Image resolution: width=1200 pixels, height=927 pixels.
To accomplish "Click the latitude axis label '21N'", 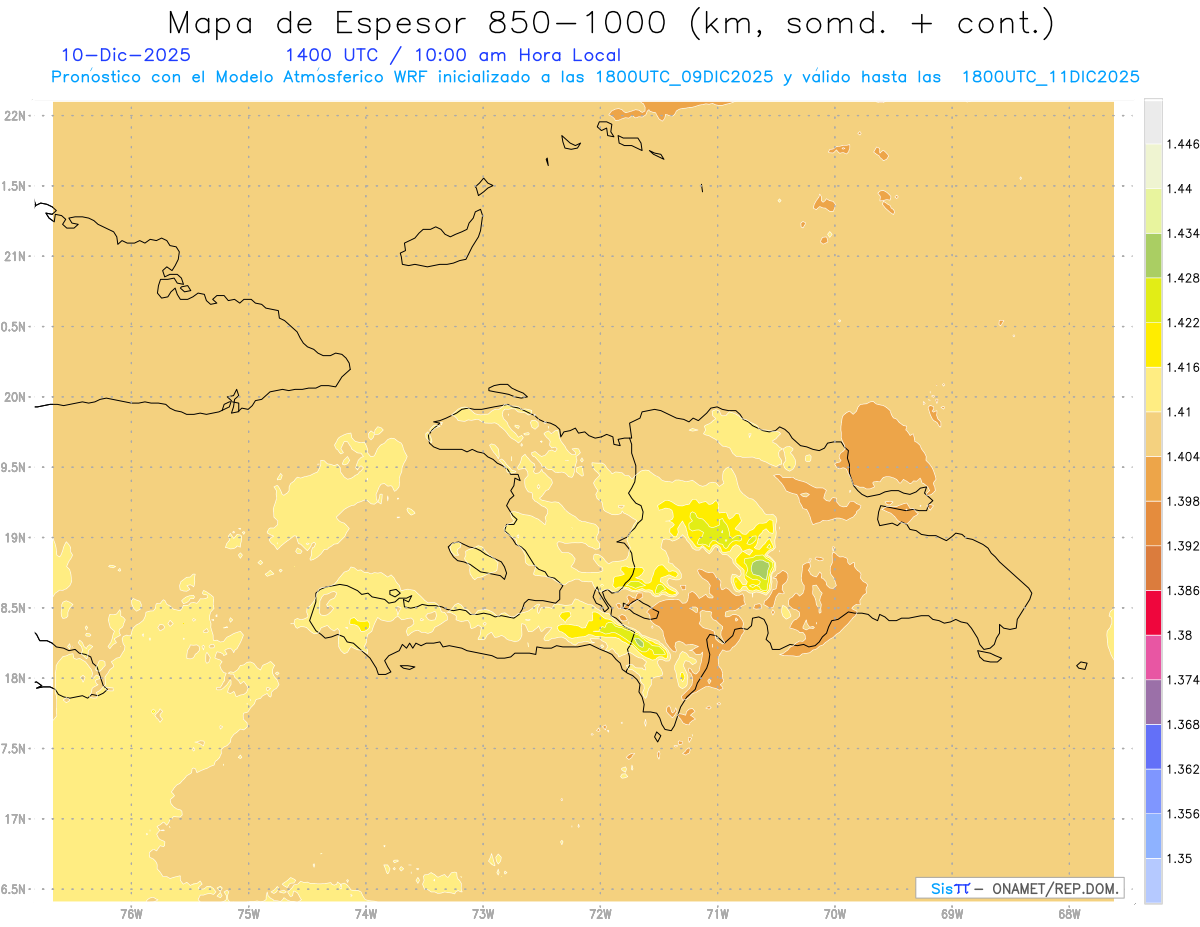I will coord(16,256).
